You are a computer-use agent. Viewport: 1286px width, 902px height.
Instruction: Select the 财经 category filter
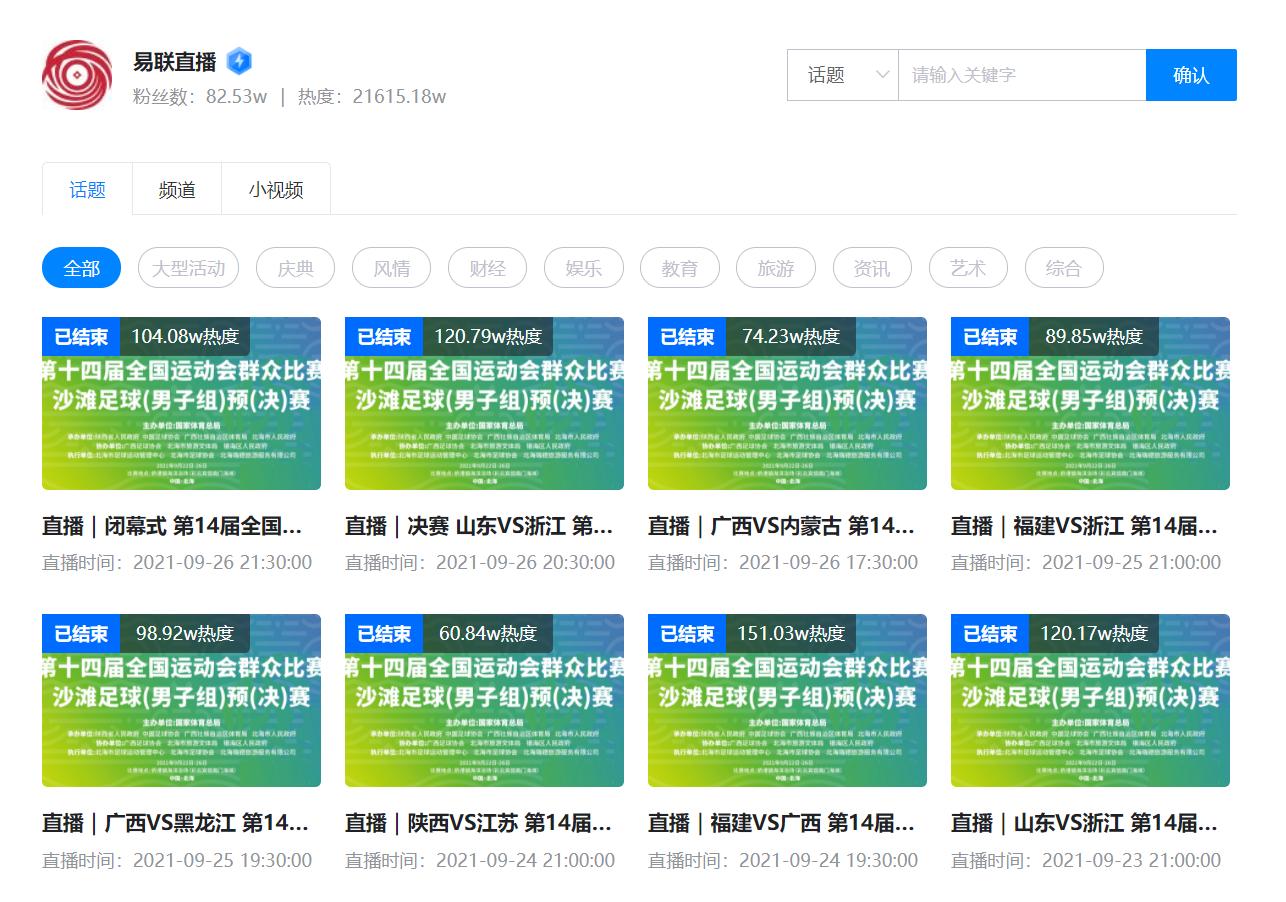487,267
